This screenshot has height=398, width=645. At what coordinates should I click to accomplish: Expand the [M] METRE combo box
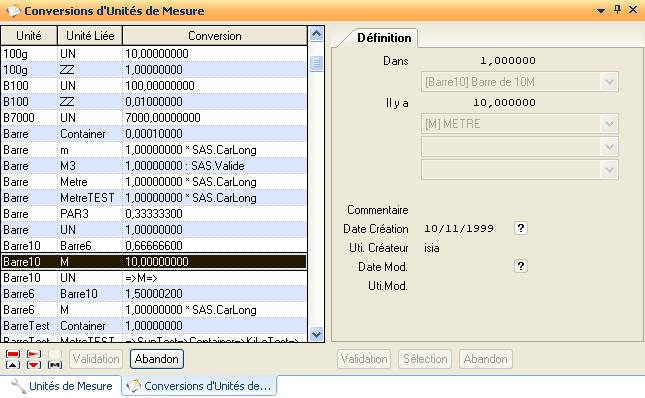(x=609, y=124)
